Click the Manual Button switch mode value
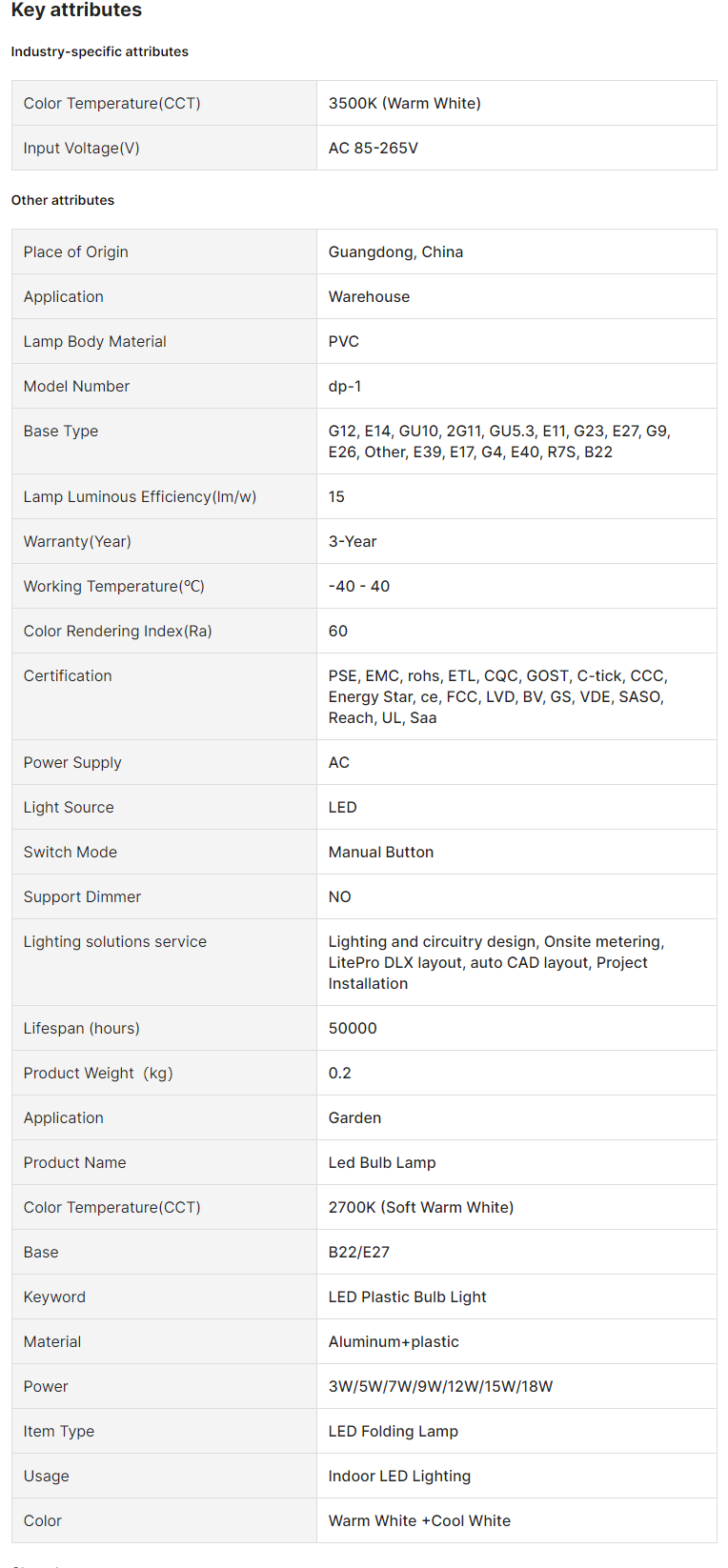 [381, 852]
